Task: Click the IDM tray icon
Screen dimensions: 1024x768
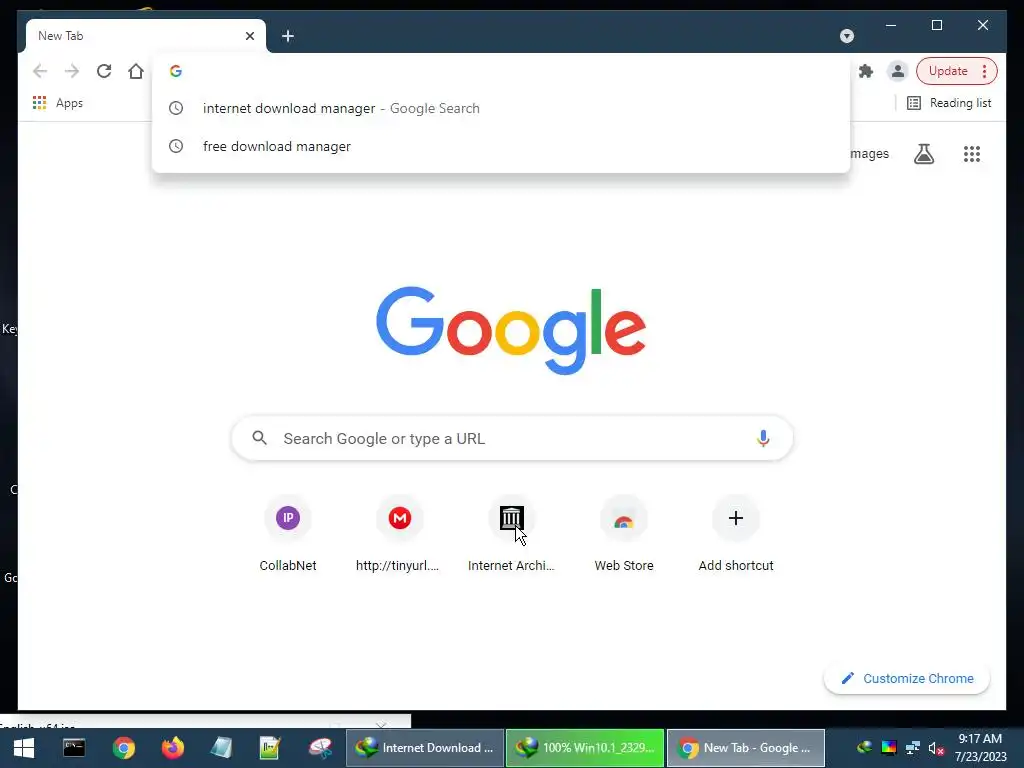Action: pyautogui.click(x=865, y=748)
